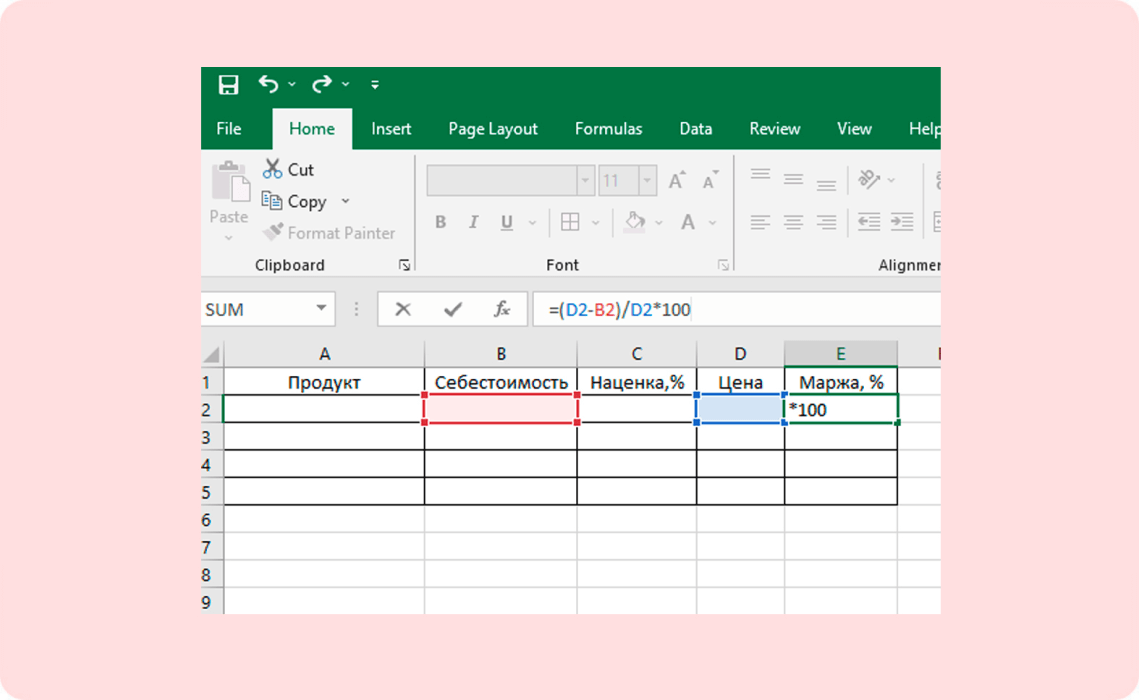The image size is (1139, 700).
Task: Middle align the cell contents
Action: point(793,179)
